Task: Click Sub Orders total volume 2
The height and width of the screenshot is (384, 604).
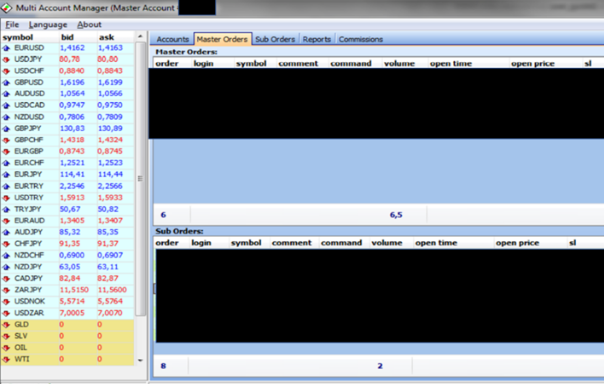Action: [x=380, y=366]
